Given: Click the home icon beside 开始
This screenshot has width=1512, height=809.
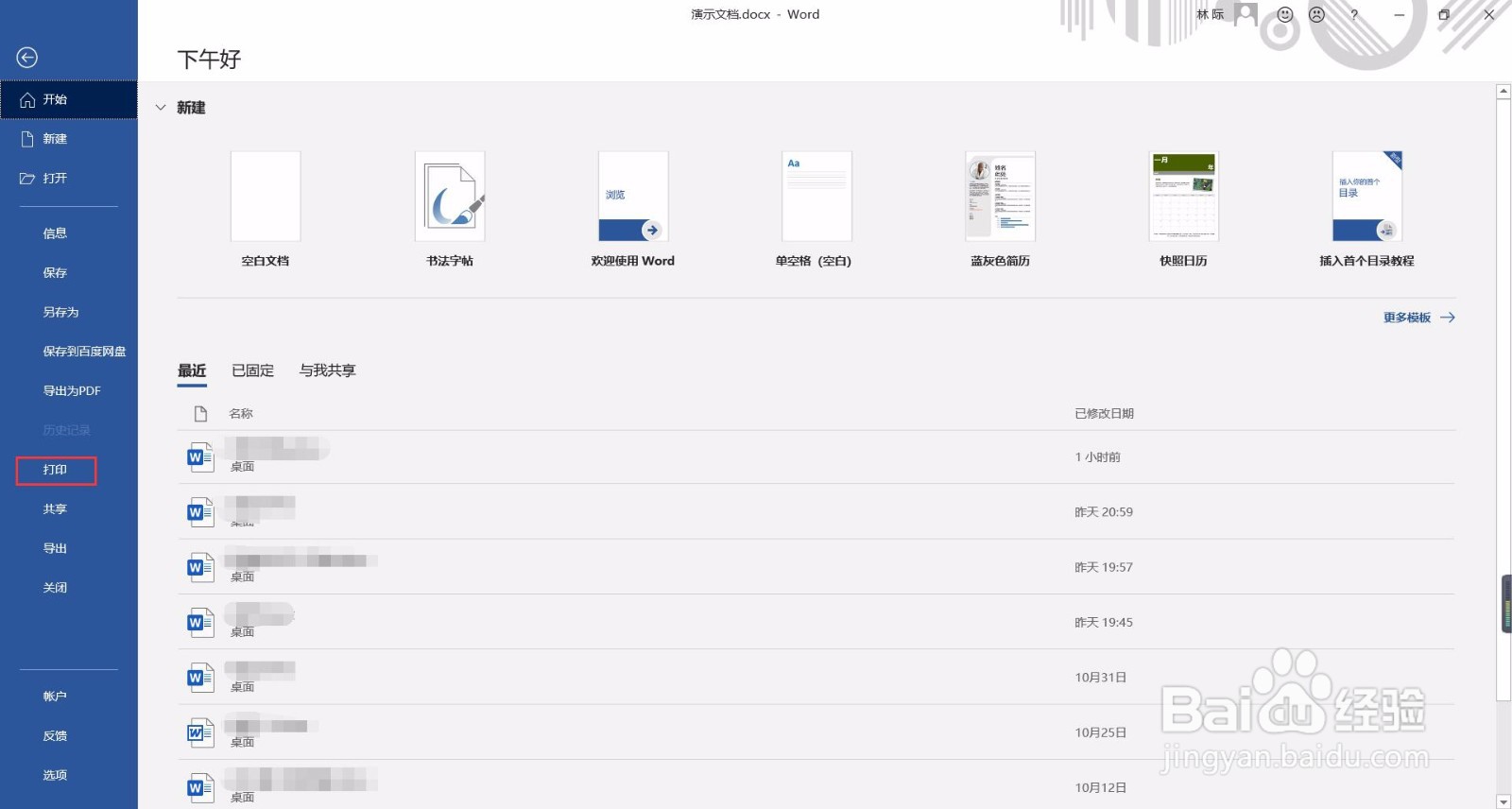Looking at the screenshot, I should (x=27, y=100).
